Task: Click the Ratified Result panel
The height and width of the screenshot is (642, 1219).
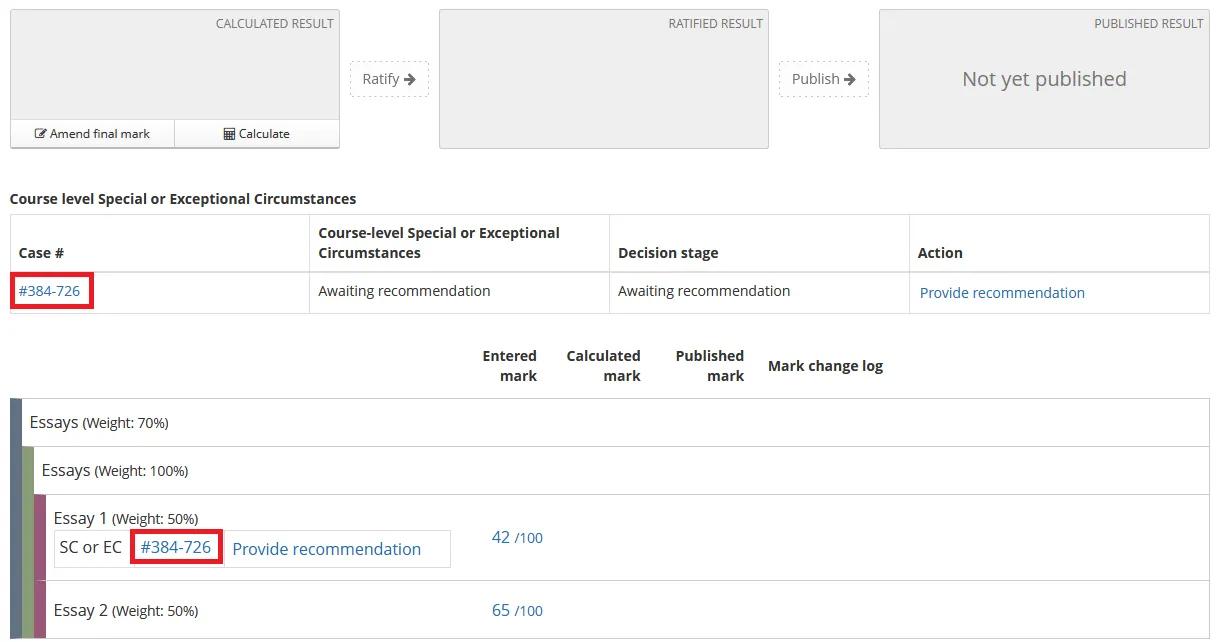Action: 604,79
